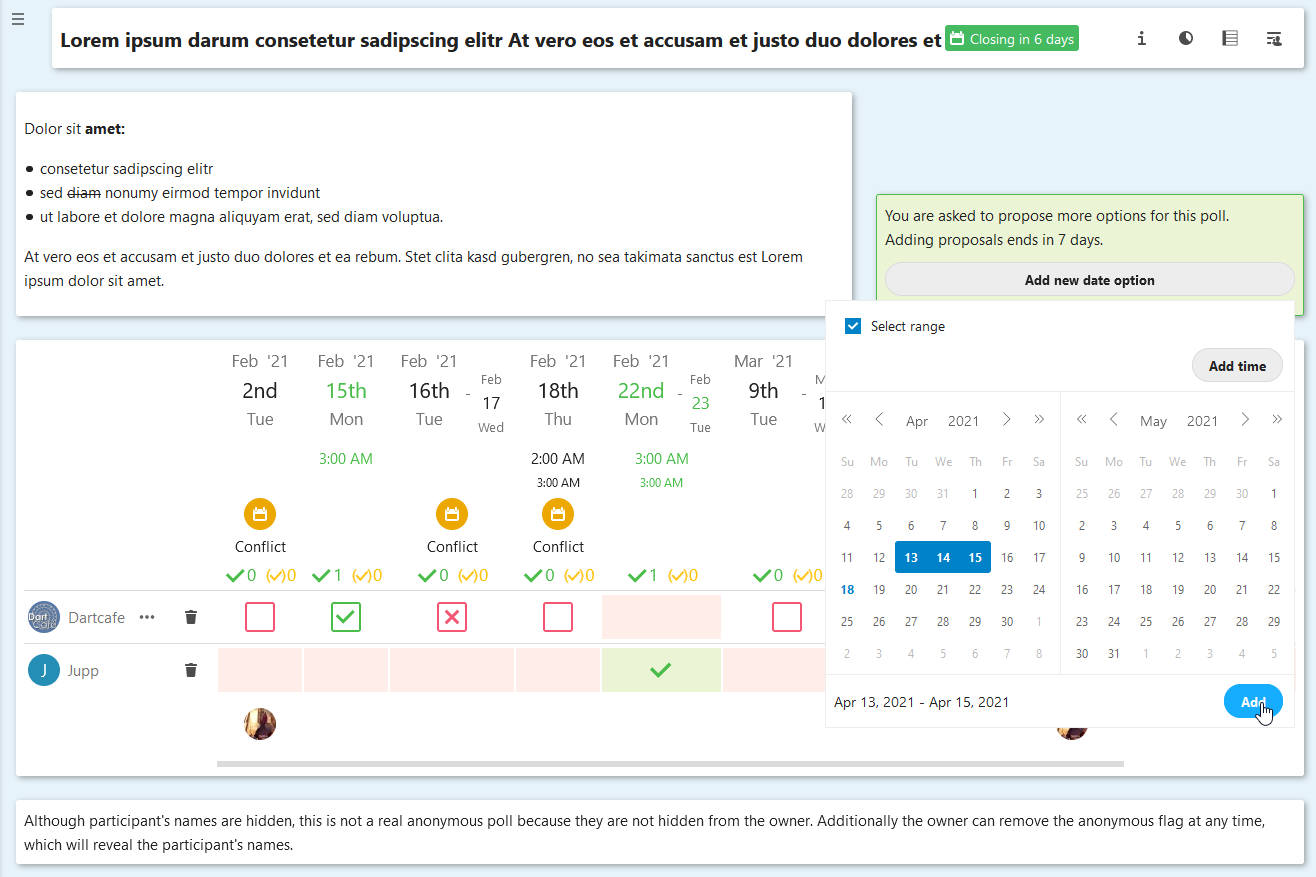The height and width of the screenshot is (877, 1316).
Task: Open the Apr month selector
Action: click(917, 421)
